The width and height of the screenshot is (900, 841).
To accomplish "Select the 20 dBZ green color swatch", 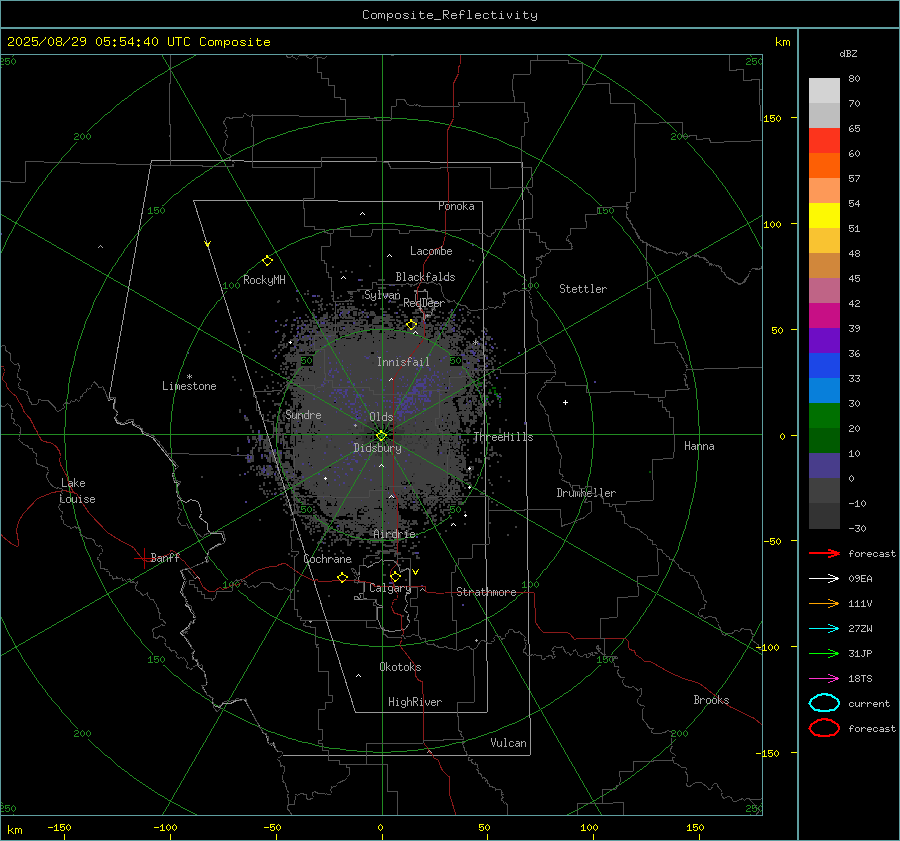I will click(824, 416).
